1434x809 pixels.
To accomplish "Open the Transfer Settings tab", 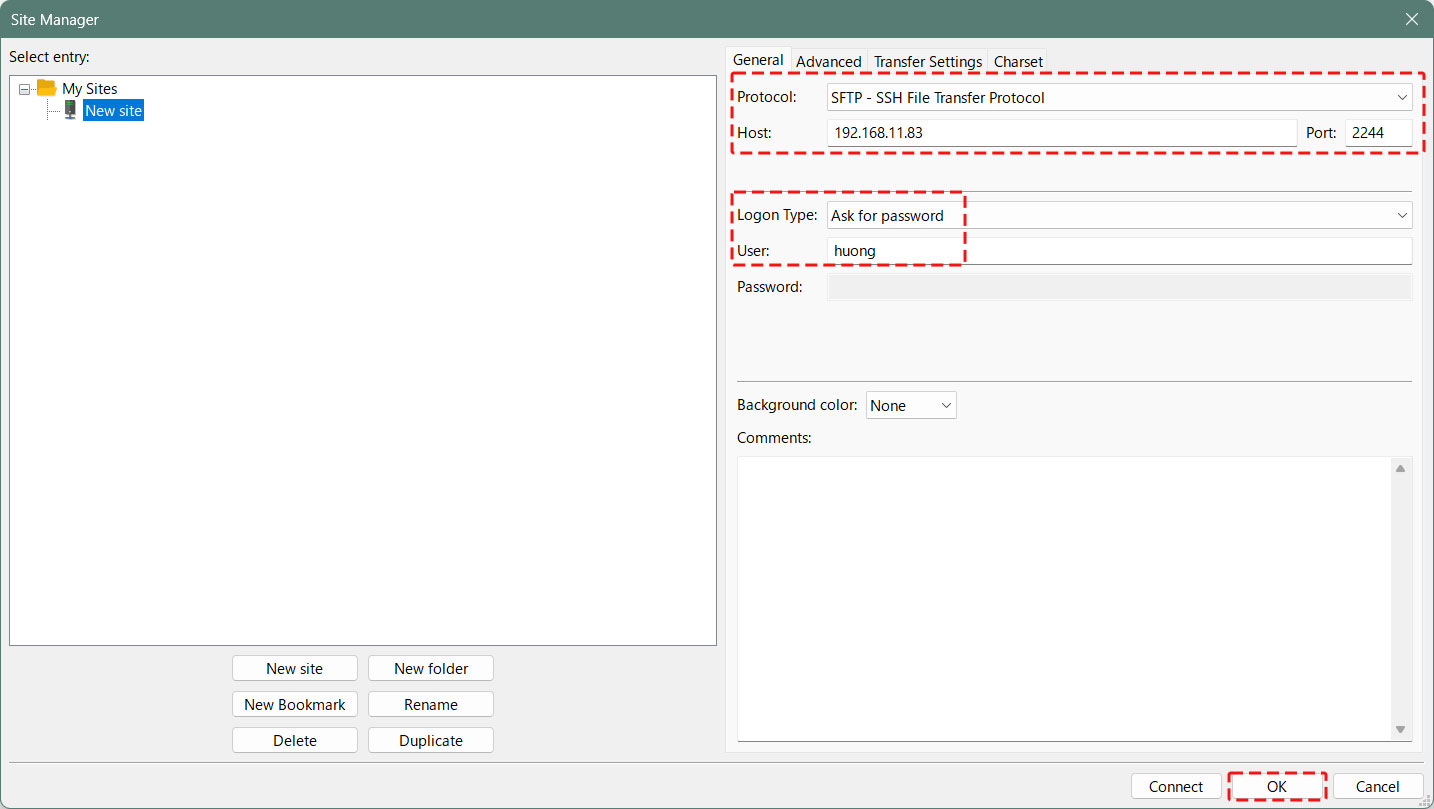I will 927,62.
